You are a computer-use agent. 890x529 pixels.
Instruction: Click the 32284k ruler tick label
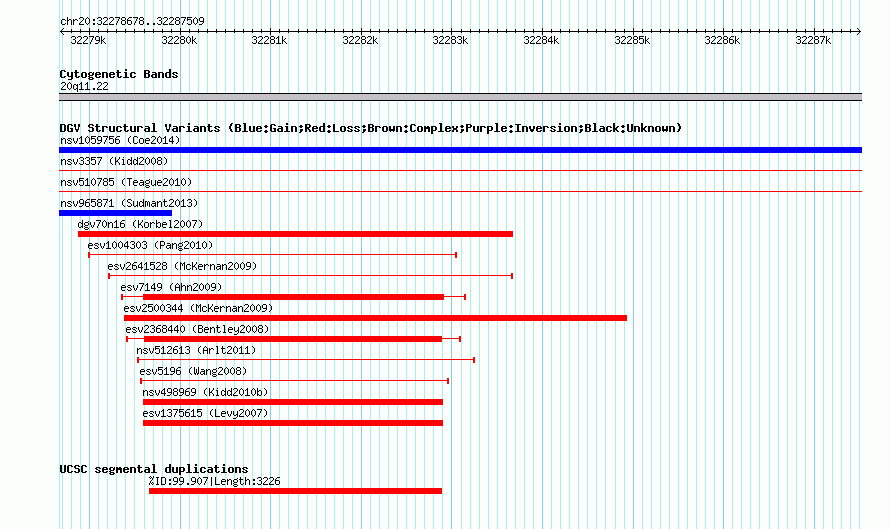541,40
